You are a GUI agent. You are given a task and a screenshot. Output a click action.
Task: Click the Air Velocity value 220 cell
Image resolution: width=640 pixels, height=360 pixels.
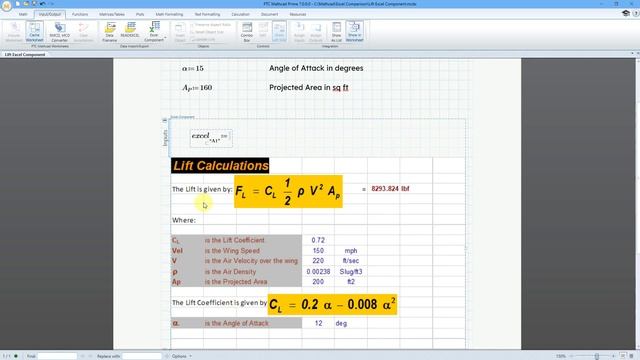click(318, 260)
